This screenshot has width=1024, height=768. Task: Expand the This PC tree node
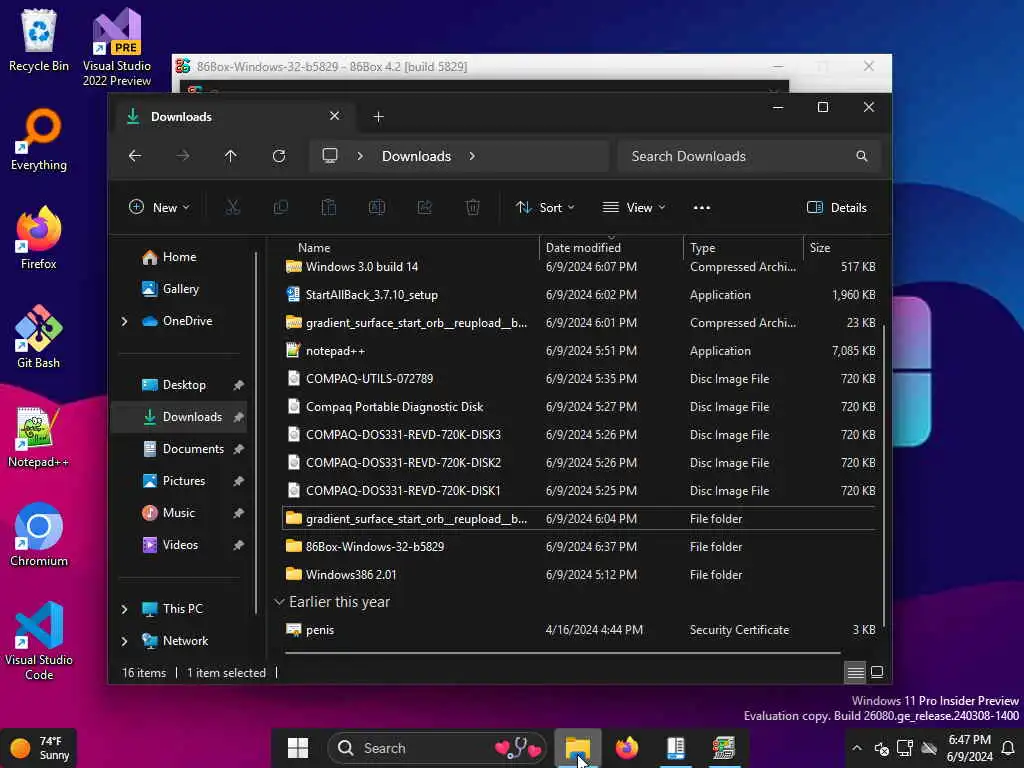[124, 609]
